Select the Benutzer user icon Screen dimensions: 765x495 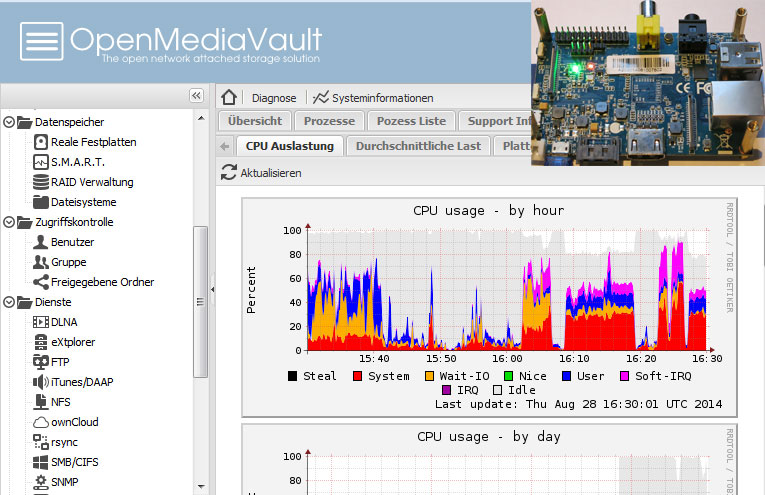40,242
